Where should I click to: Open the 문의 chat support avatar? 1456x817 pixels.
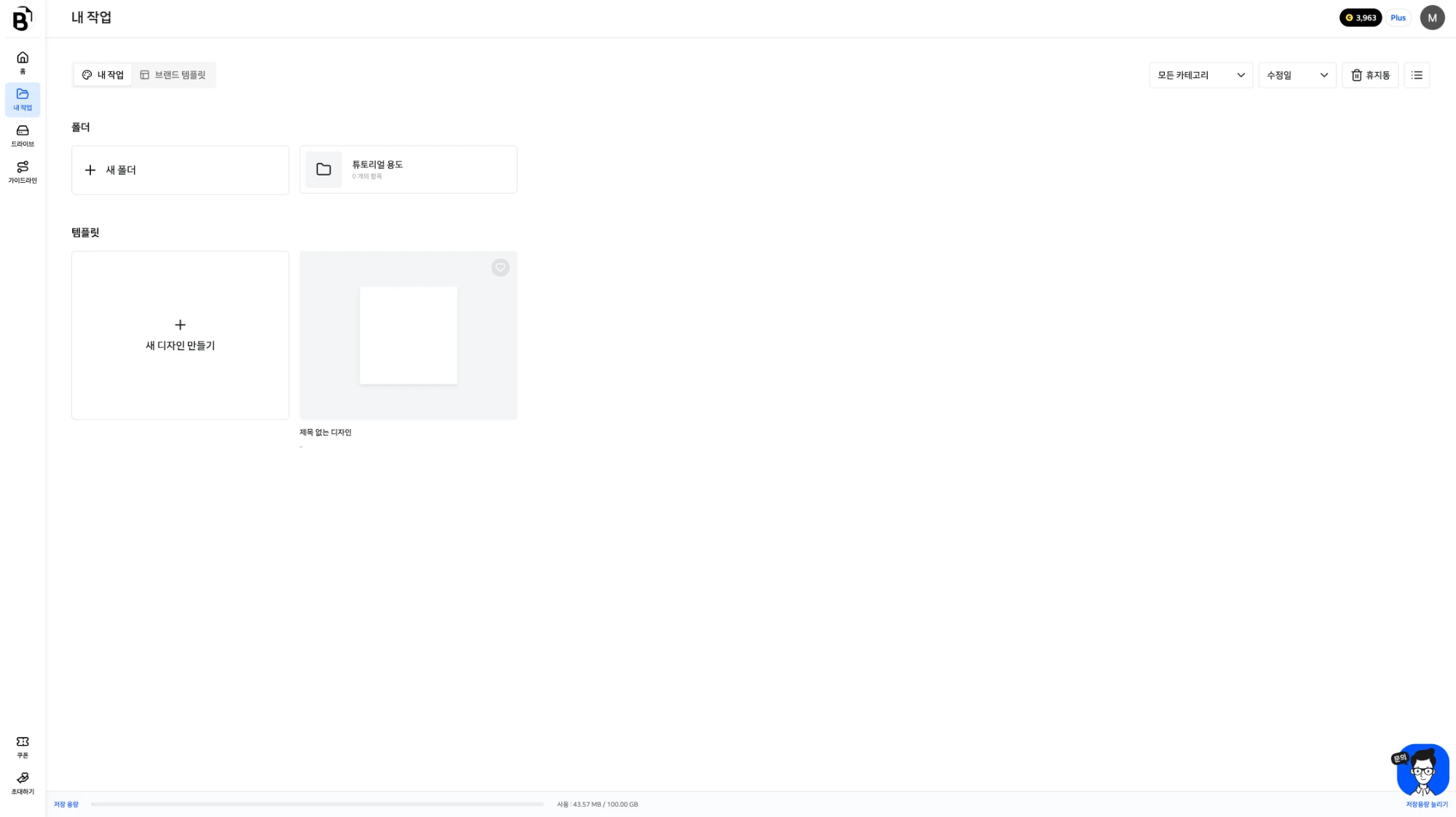1422,770
